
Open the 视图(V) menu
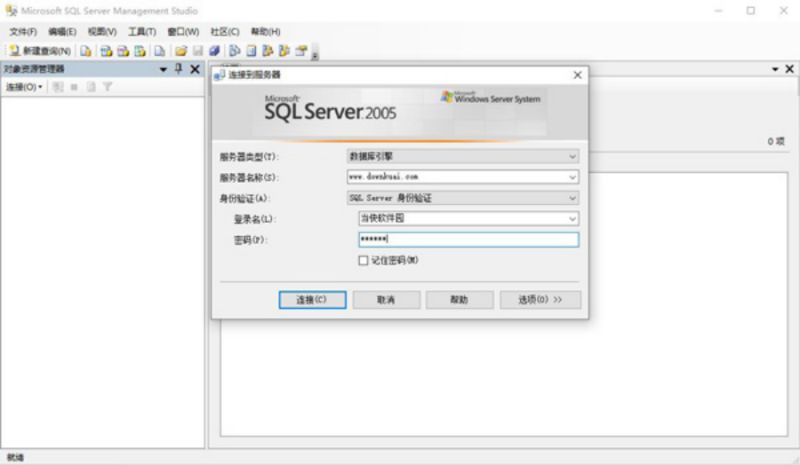click(102, 32)
